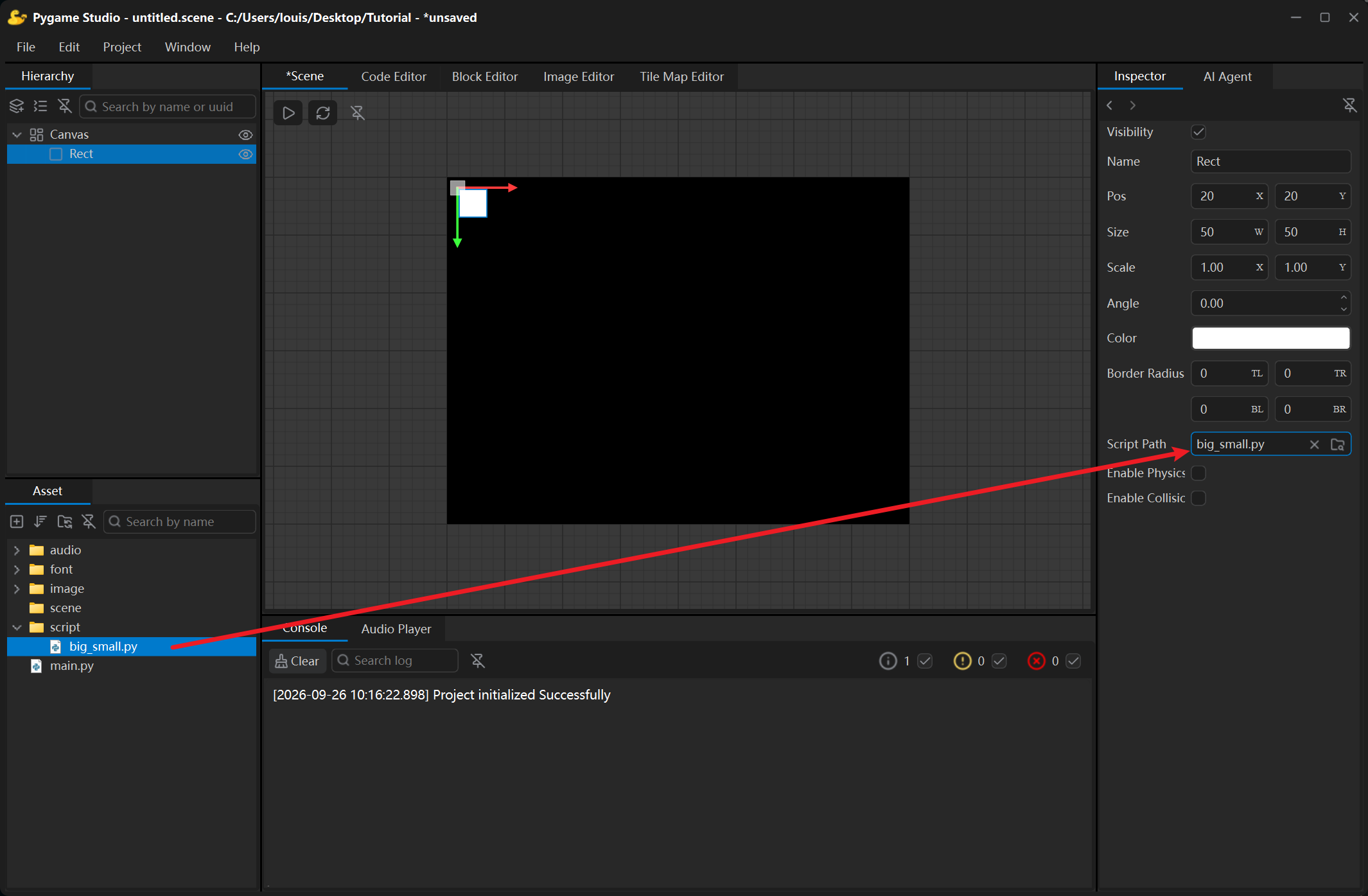Click the list indent icon in Hierarchy

point(40,106)
